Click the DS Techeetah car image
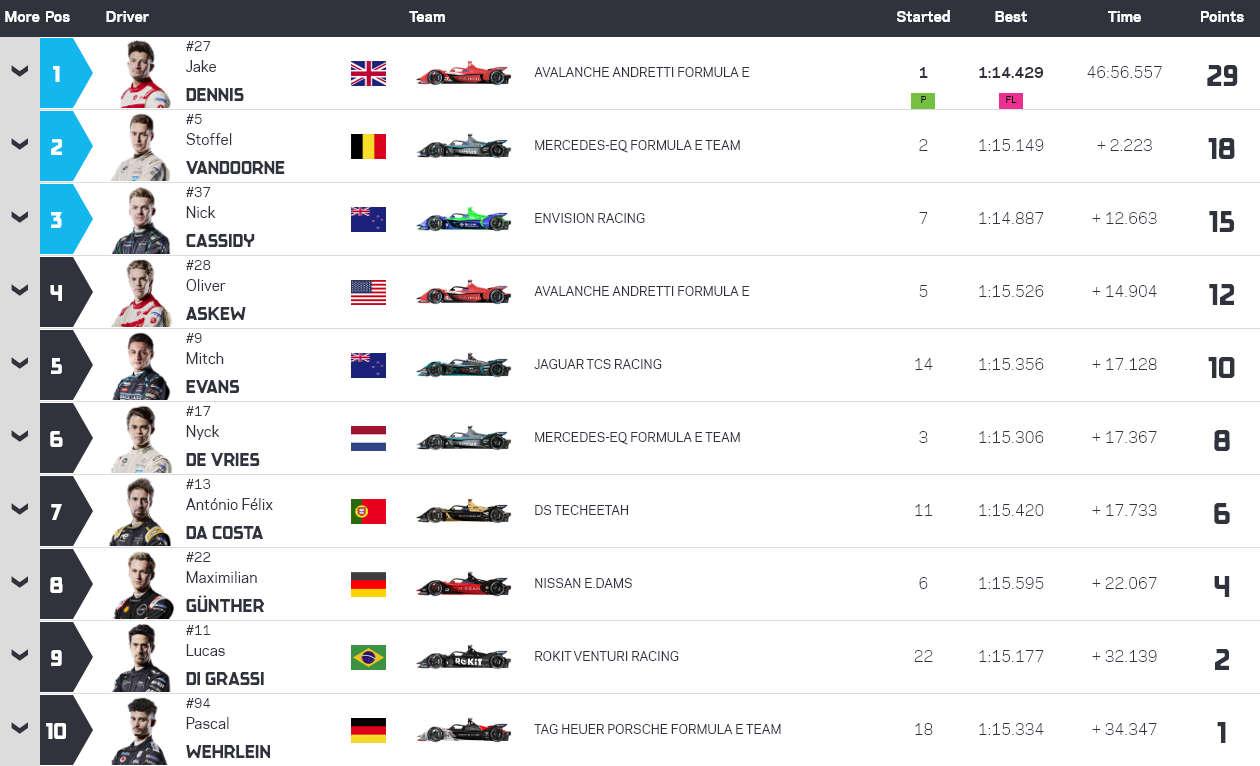This screenshot has height=766, width=1260. click(463, 512)
